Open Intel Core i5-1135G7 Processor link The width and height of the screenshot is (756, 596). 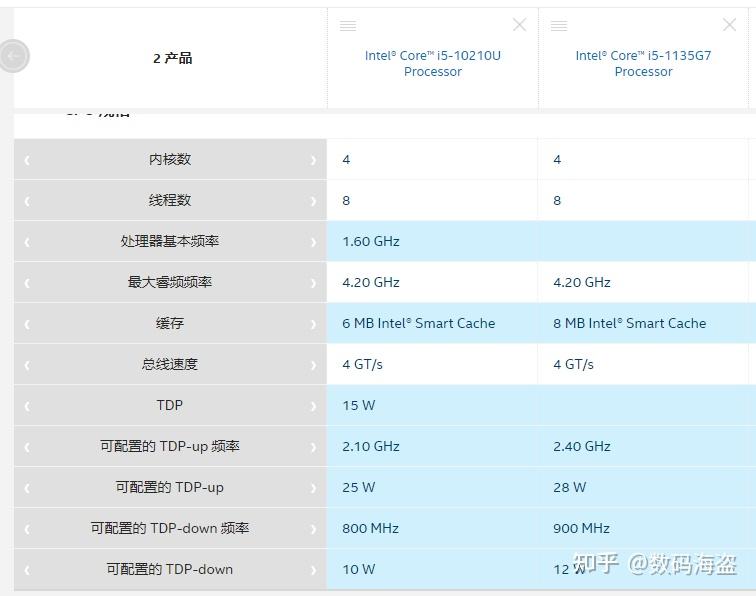643,63
